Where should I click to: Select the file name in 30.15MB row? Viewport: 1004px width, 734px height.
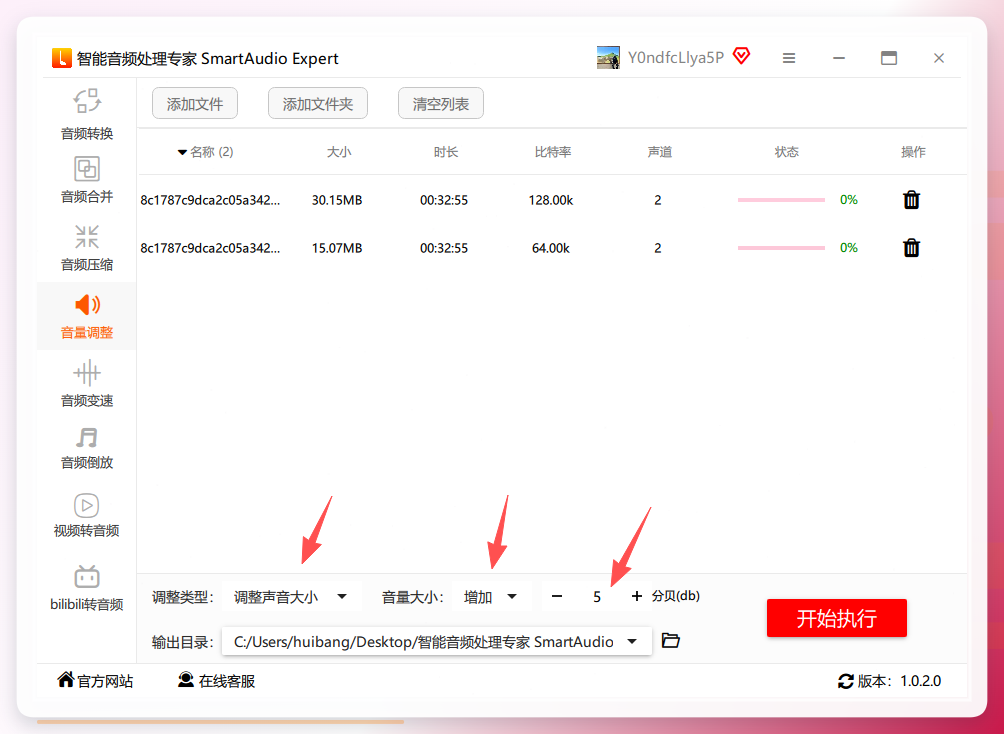click(210, 200)
